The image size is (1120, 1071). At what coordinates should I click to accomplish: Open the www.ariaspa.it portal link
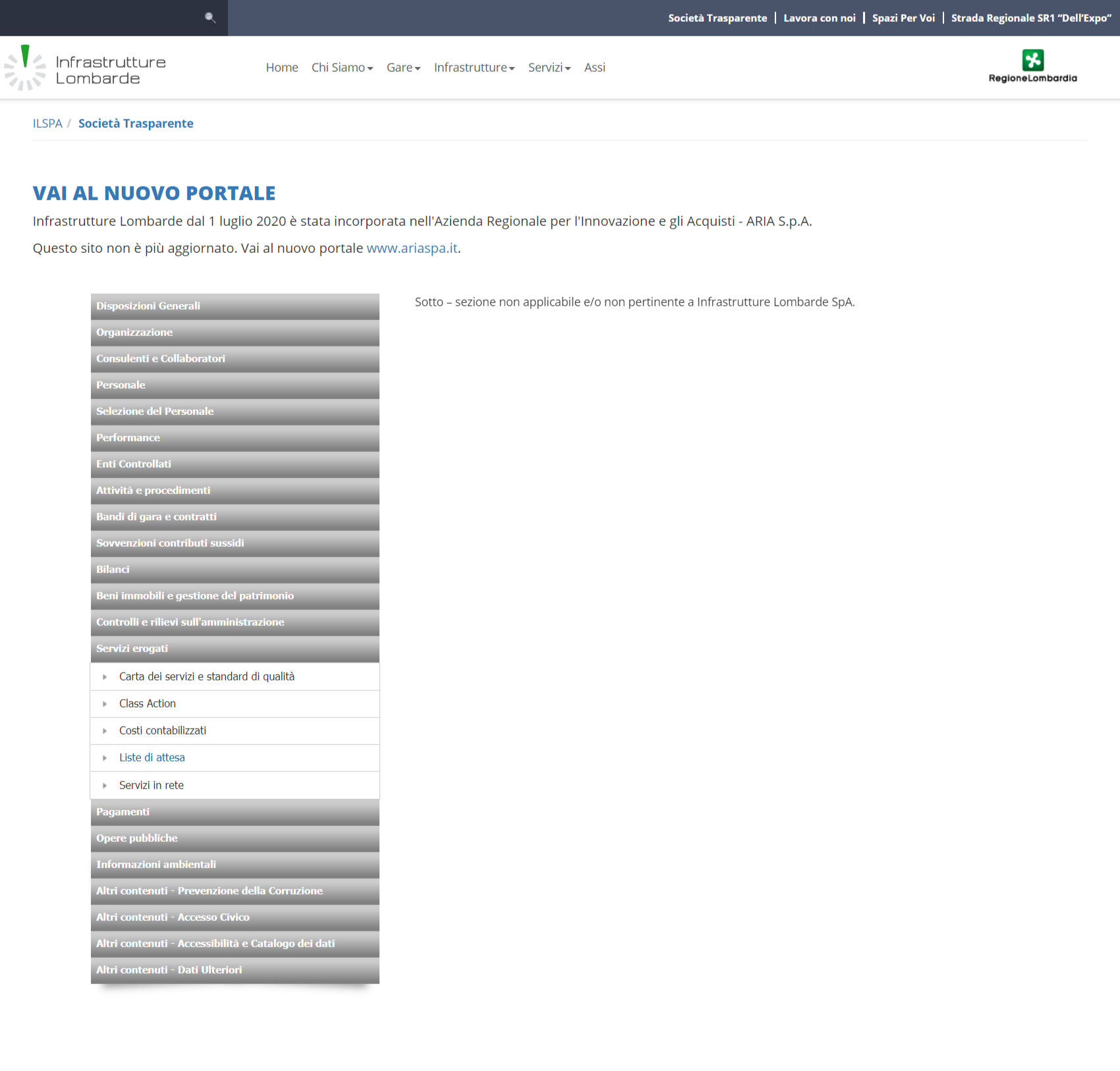coord(412,248)
